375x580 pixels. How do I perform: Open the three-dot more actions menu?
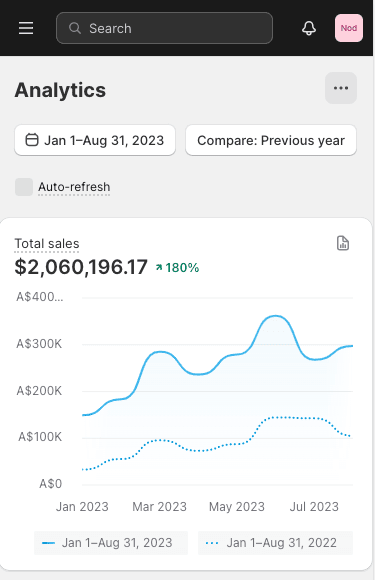[x=341, y=88]
